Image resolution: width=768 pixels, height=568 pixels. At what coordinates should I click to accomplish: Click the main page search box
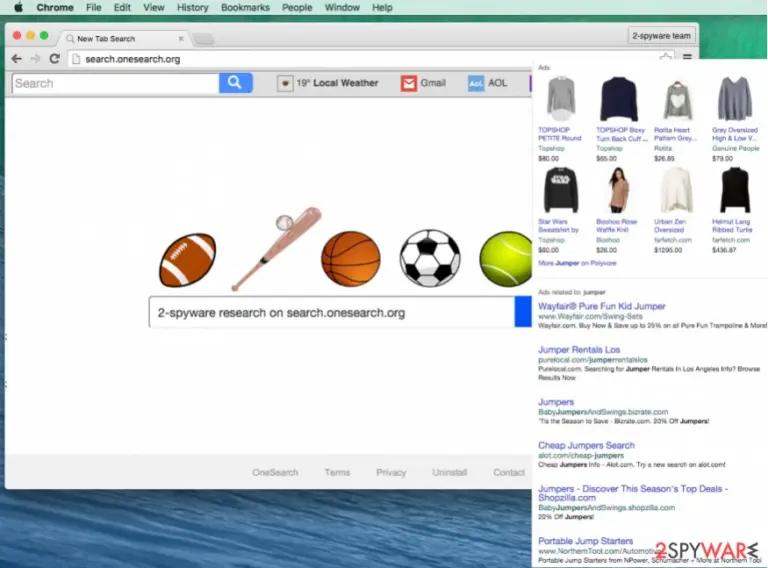(332, 312)
